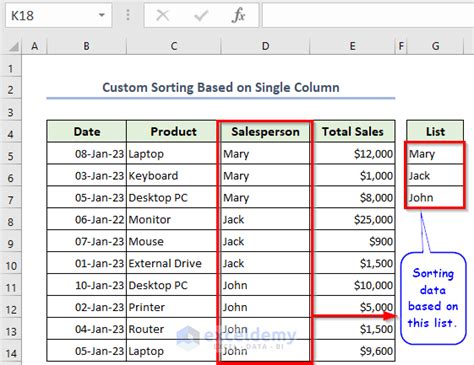Click the date cell '01-Jan-23'
This screenshot has width=474, height=365.
click(x=87, y=263)
